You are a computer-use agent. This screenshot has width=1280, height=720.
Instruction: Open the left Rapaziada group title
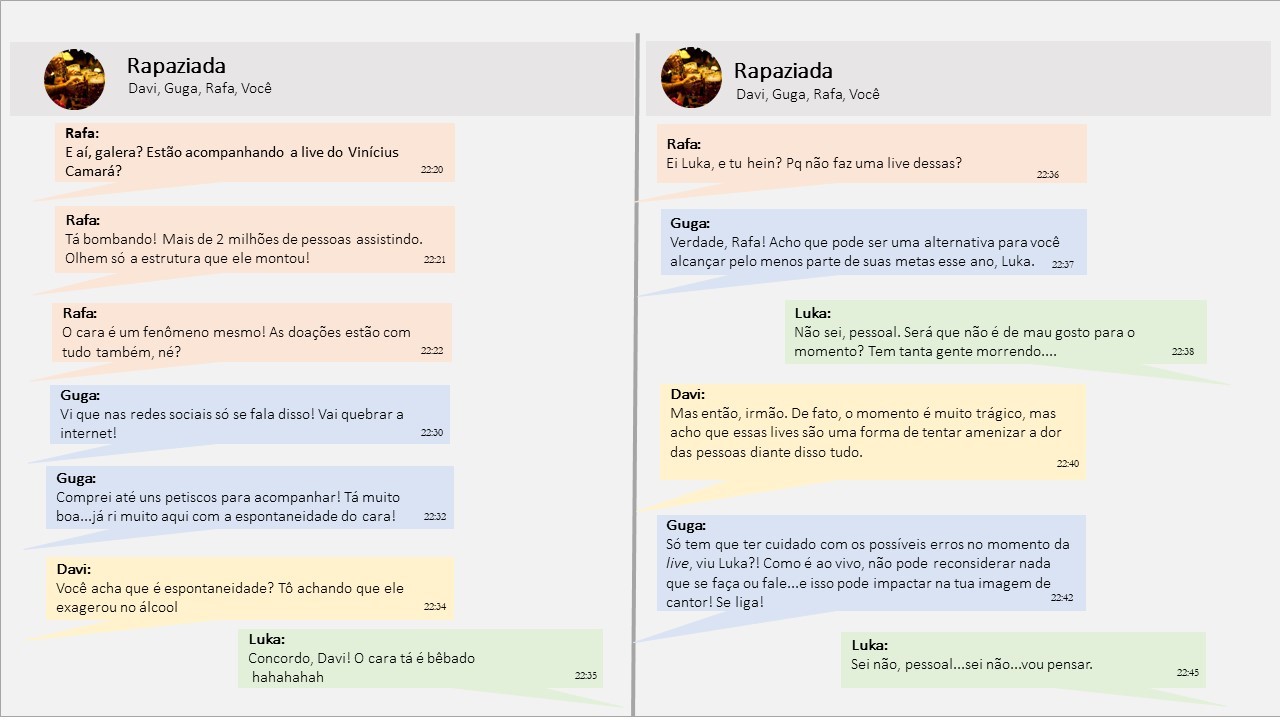pyautogui.click(x=176, y=66)
